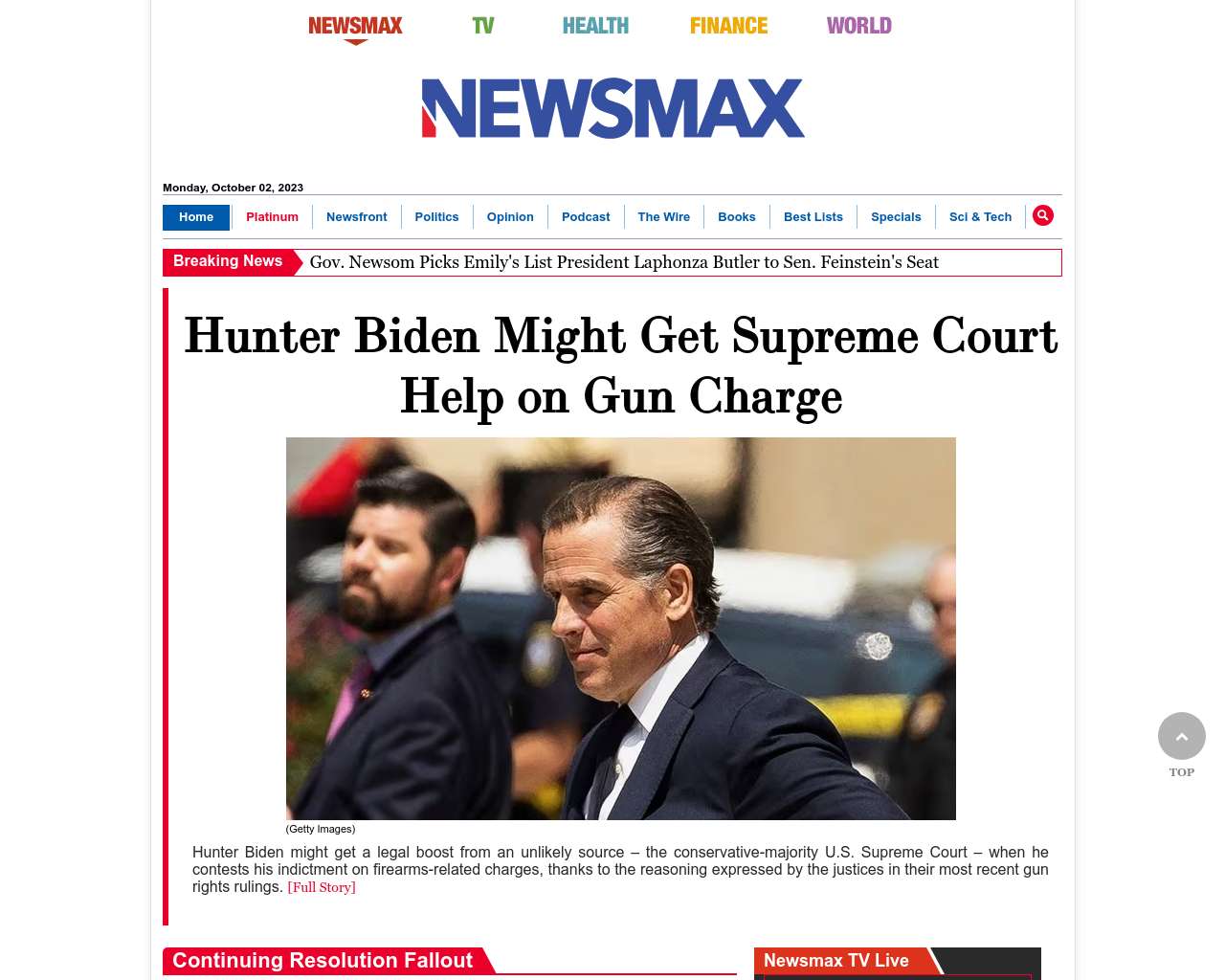Open the Platinum menu item
The height and width of the screenshot is (980, 1225).
[272, 217]
